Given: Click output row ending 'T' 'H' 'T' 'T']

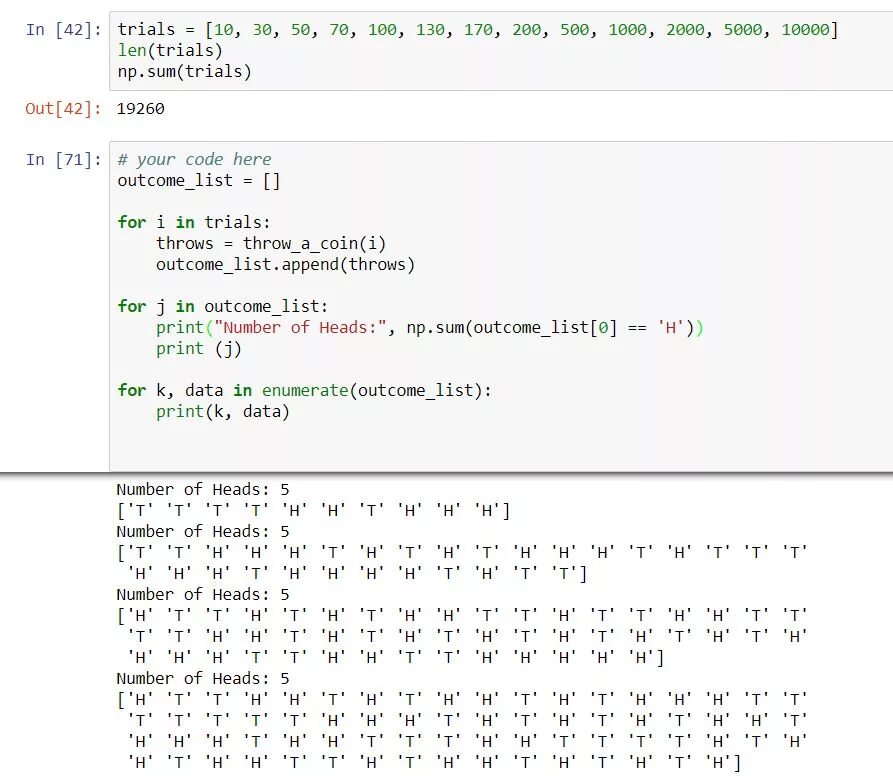Looking at the screenshot, I should [357, 573].
